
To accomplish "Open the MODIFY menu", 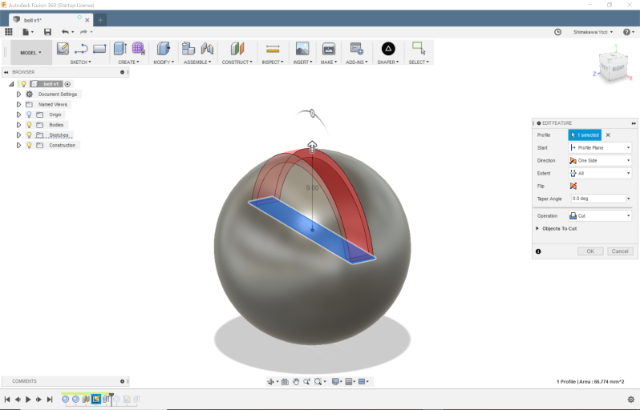I will tap(164, 62).
